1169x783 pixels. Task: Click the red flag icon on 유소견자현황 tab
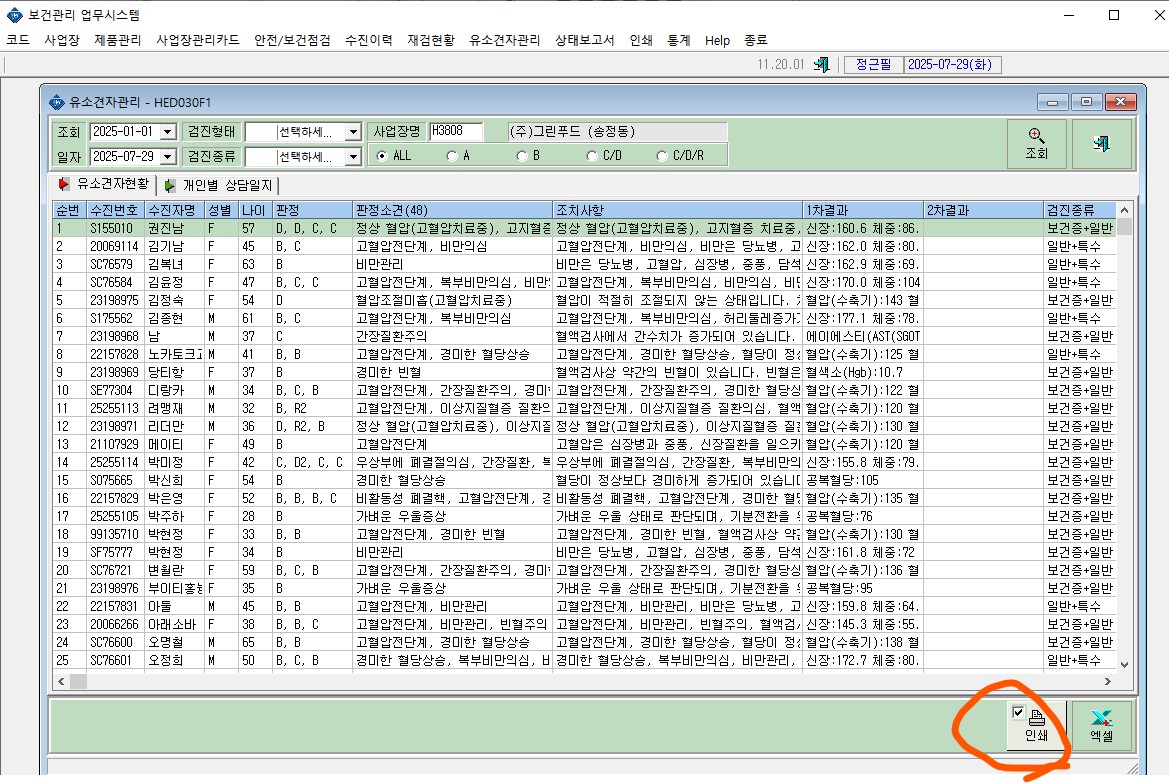click(64, 183)
